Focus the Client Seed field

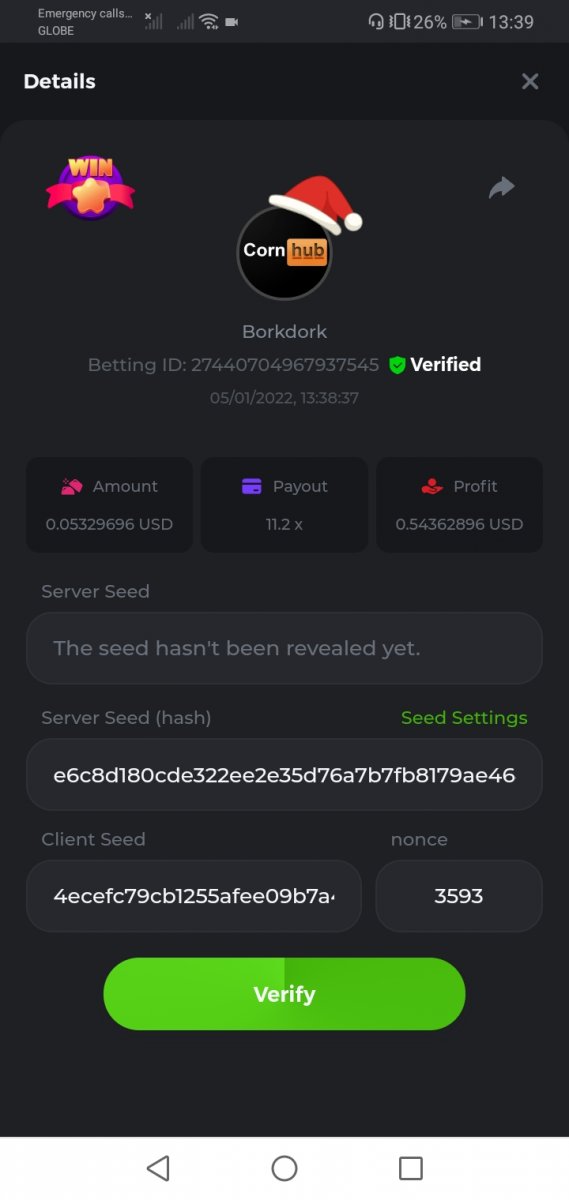pyautogui.click(x=194, y=896)
